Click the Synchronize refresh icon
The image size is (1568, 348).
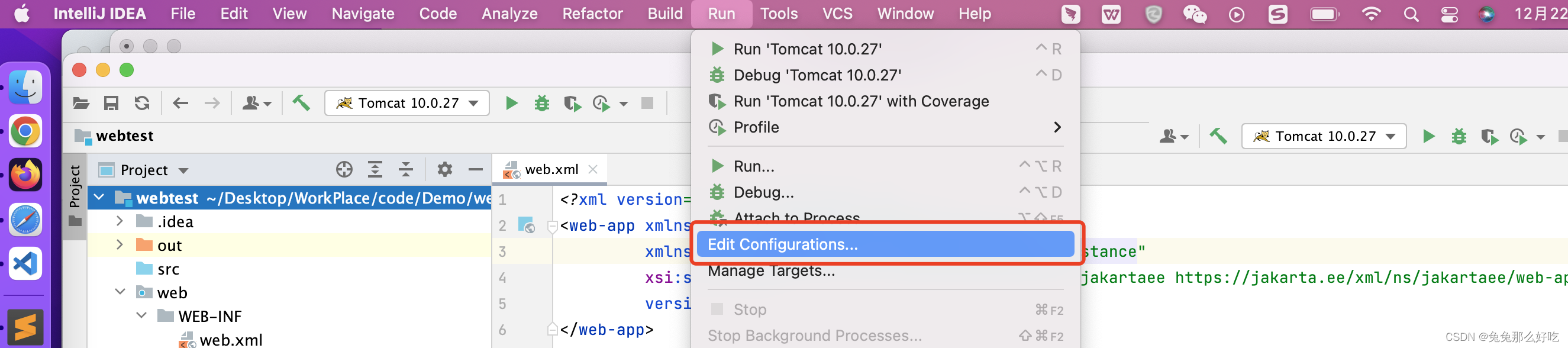142,103
